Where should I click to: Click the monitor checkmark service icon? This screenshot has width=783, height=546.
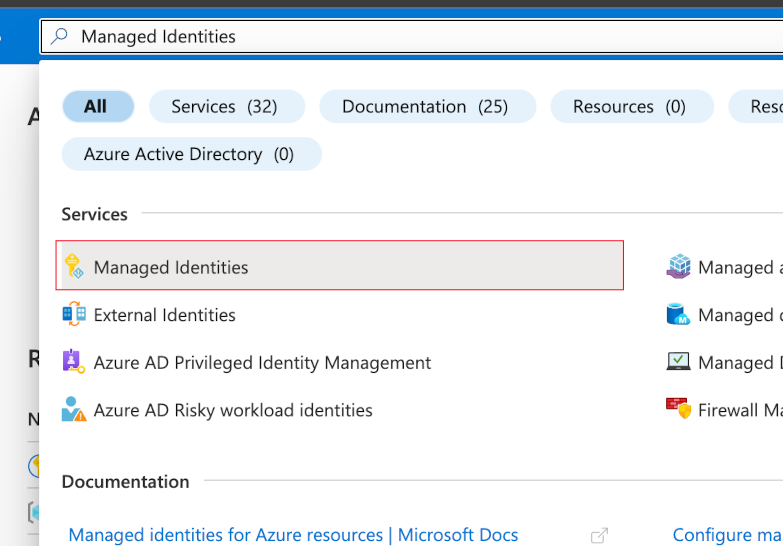coord(679,362)
